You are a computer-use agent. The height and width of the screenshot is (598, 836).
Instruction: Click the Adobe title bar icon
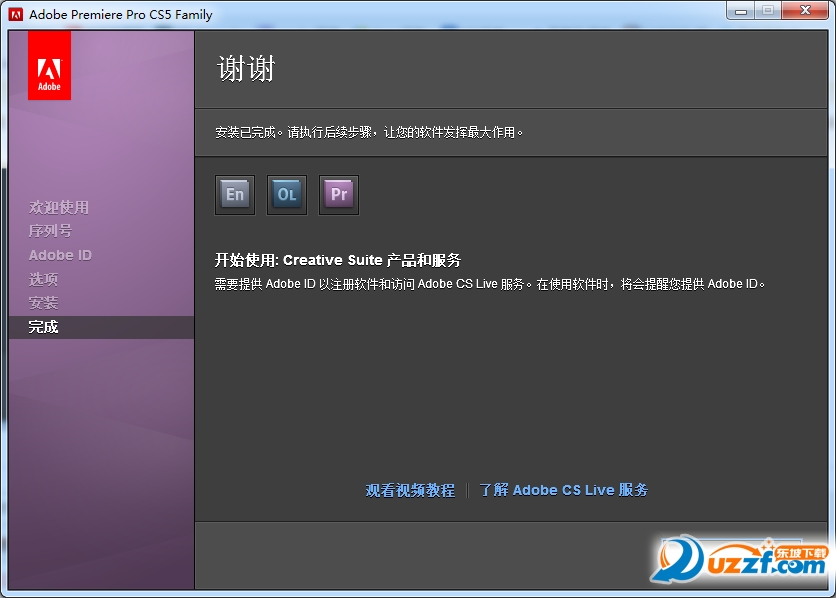point(16,14)
